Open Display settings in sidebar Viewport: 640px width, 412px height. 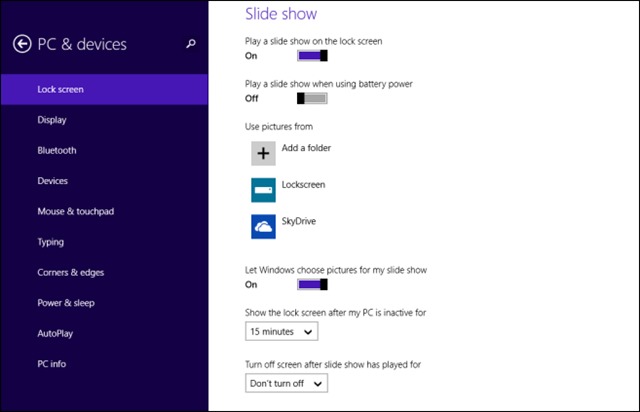(x=52, y=120)
